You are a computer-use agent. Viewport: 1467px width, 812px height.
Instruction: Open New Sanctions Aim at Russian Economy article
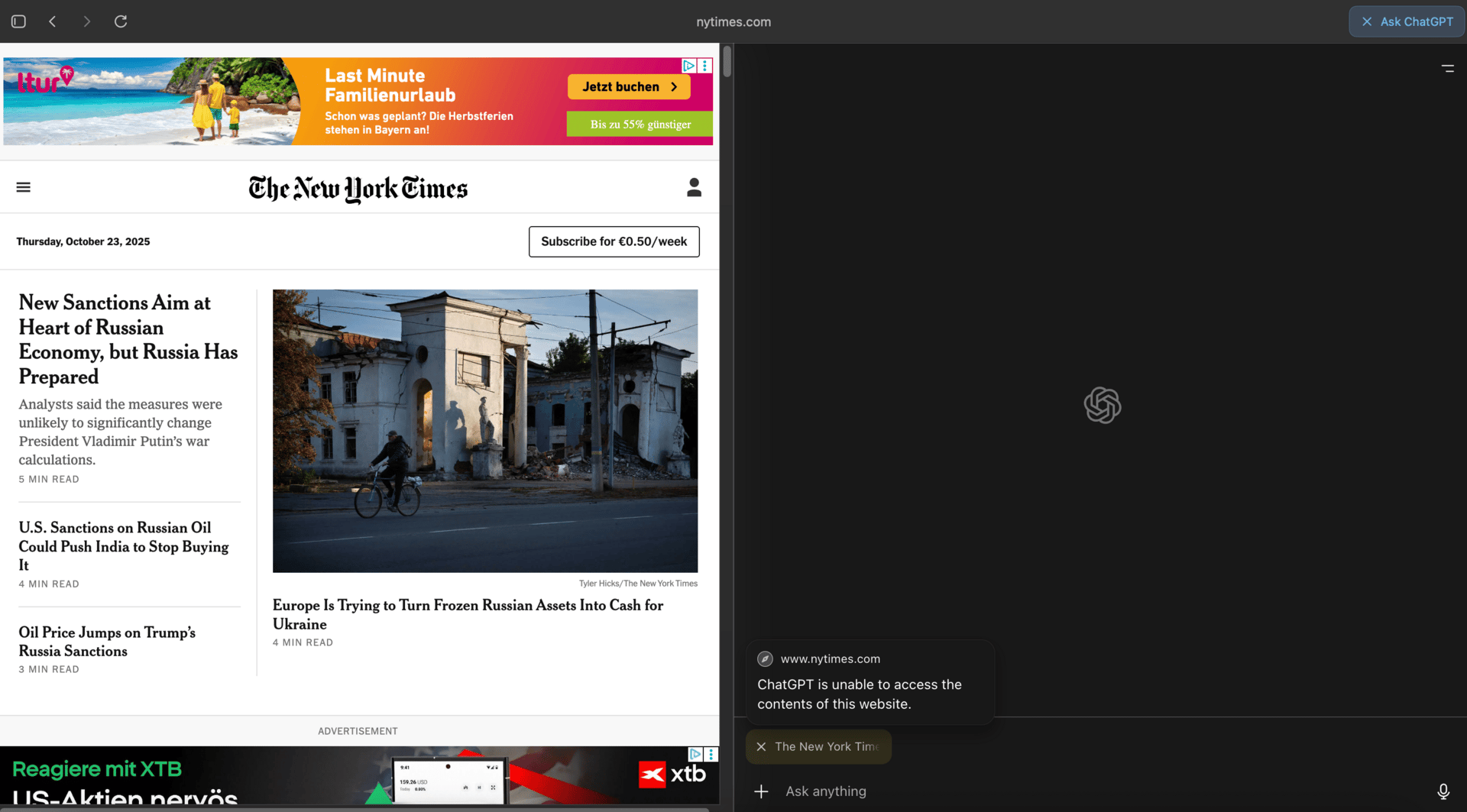pos(128,339)
